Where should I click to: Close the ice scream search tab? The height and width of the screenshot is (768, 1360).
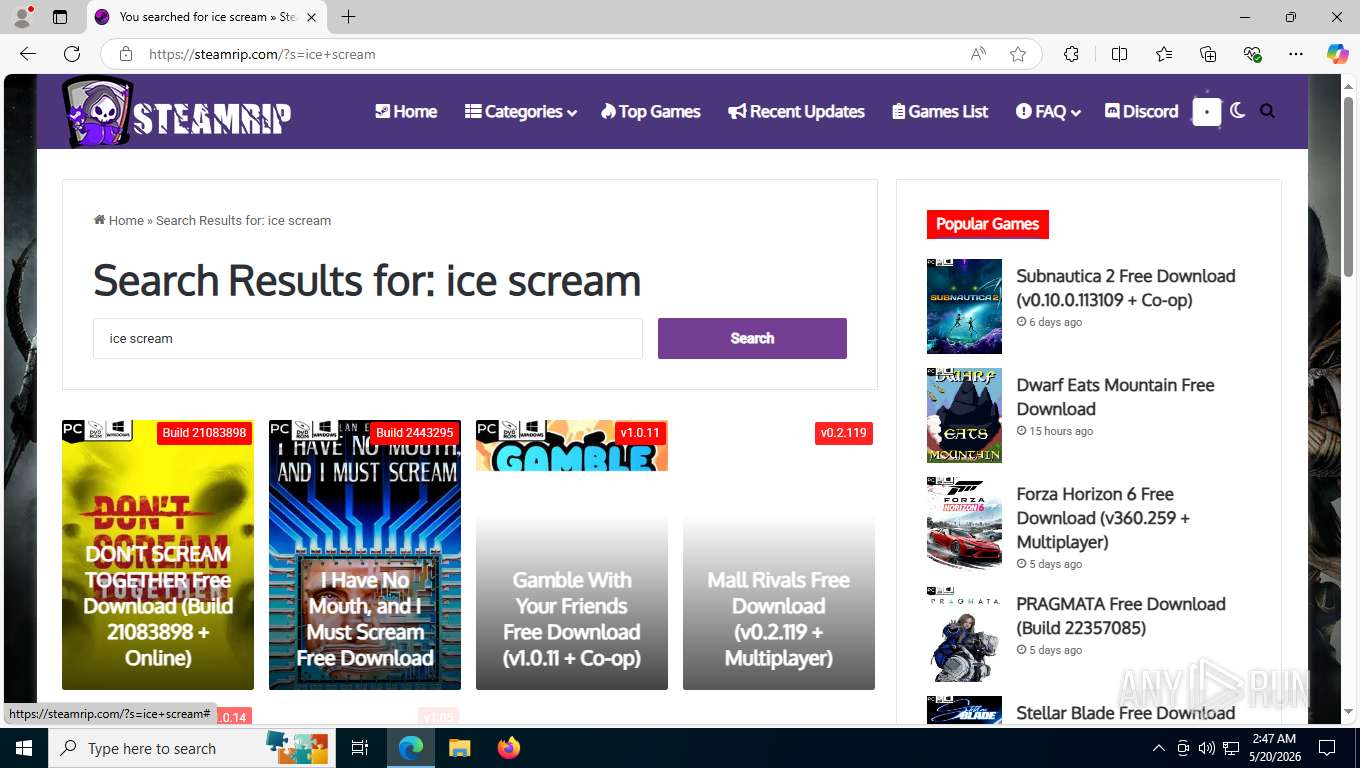pos(311,17)
